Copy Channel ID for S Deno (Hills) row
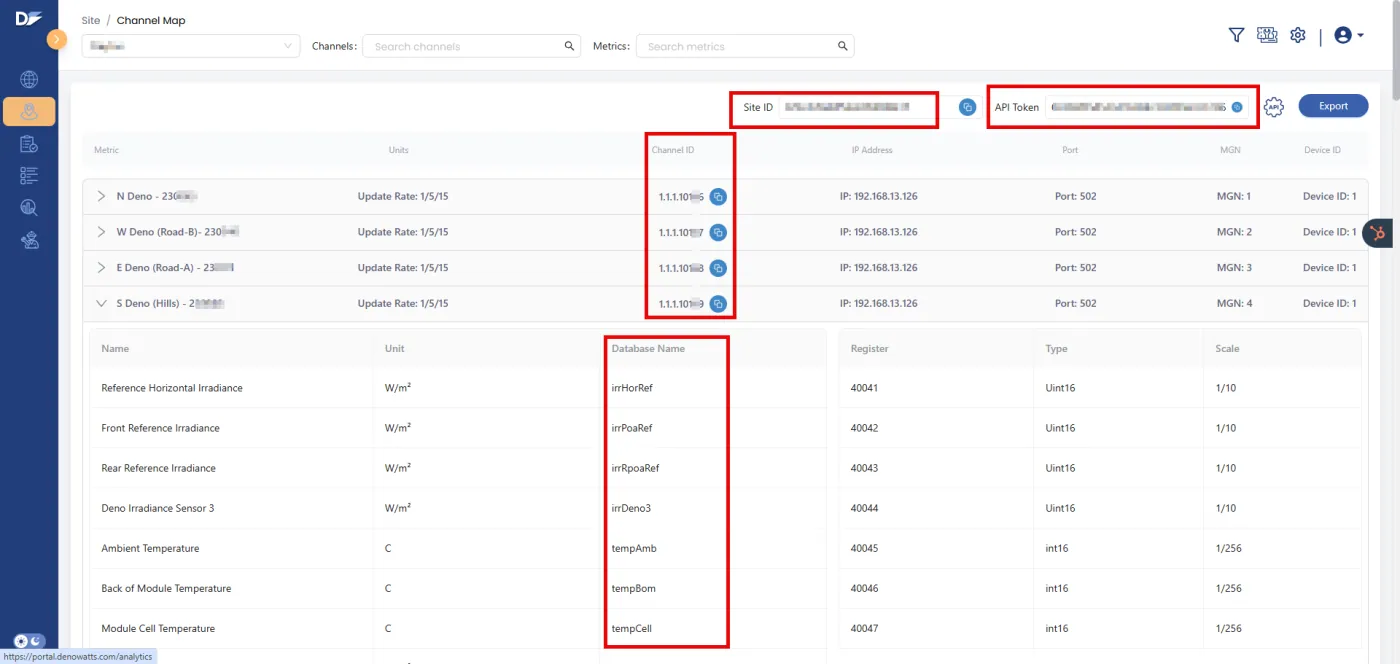The image size is (1400, 664). pyautogui.click(x=718, y=304)
